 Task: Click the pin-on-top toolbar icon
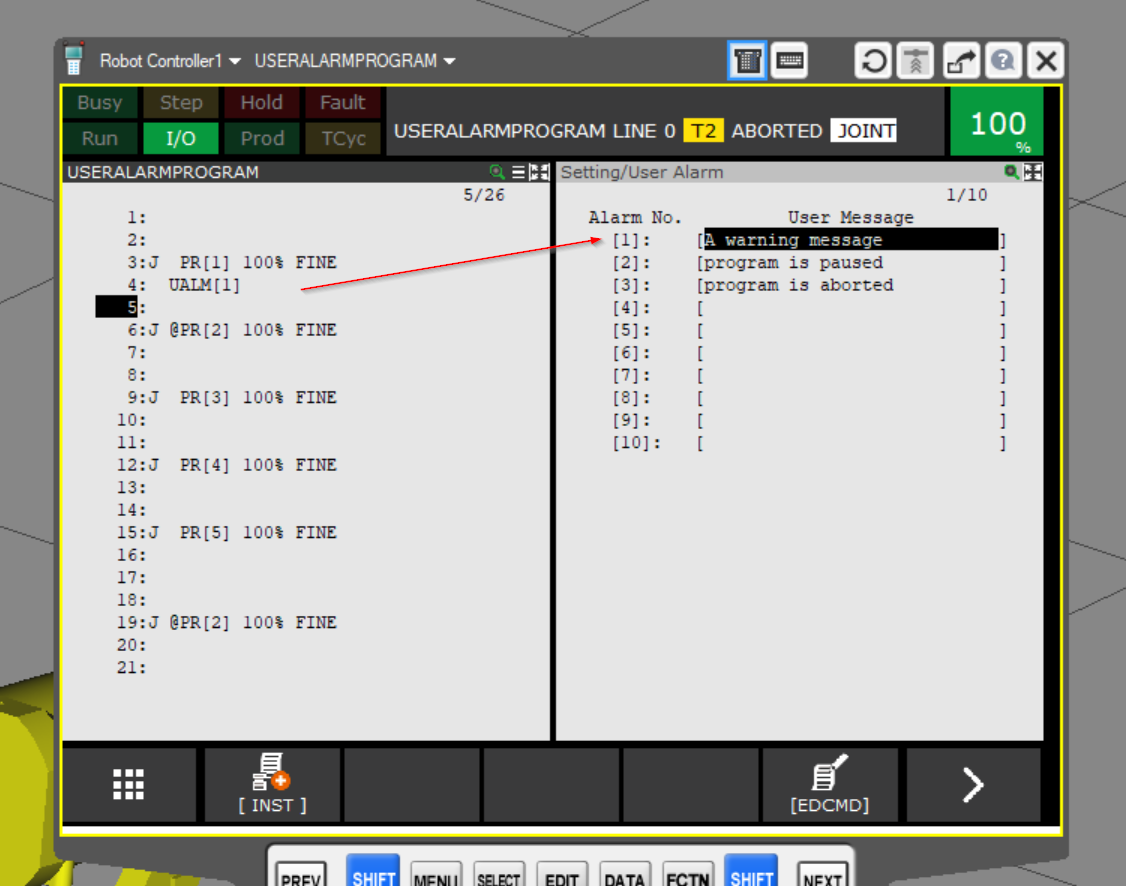(x=915, y=61)
